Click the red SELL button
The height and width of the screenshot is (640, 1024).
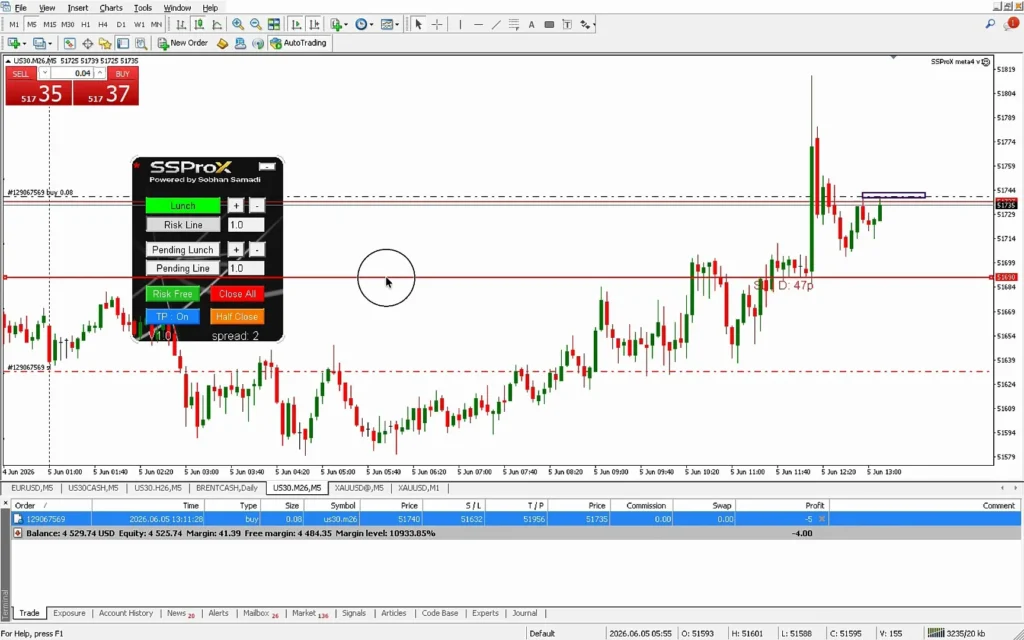click(x=38, y=86)
